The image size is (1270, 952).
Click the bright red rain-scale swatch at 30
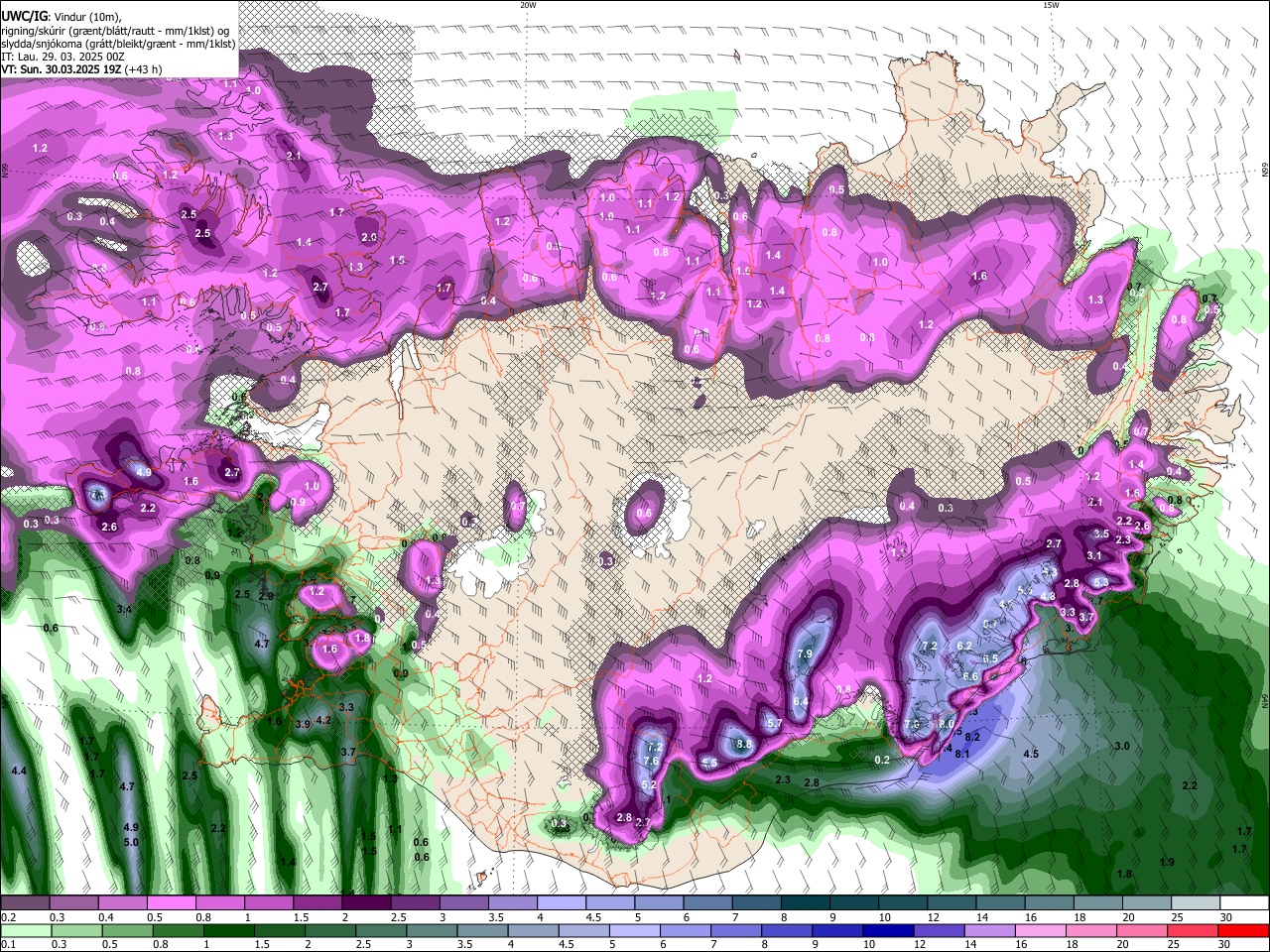(1244, 931)
